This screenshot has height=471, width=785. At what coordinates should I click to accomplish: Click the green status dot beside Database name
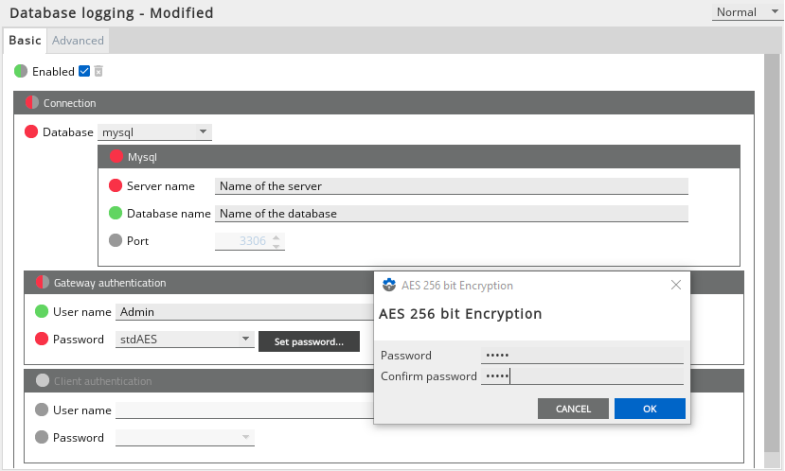click(115, 213)
